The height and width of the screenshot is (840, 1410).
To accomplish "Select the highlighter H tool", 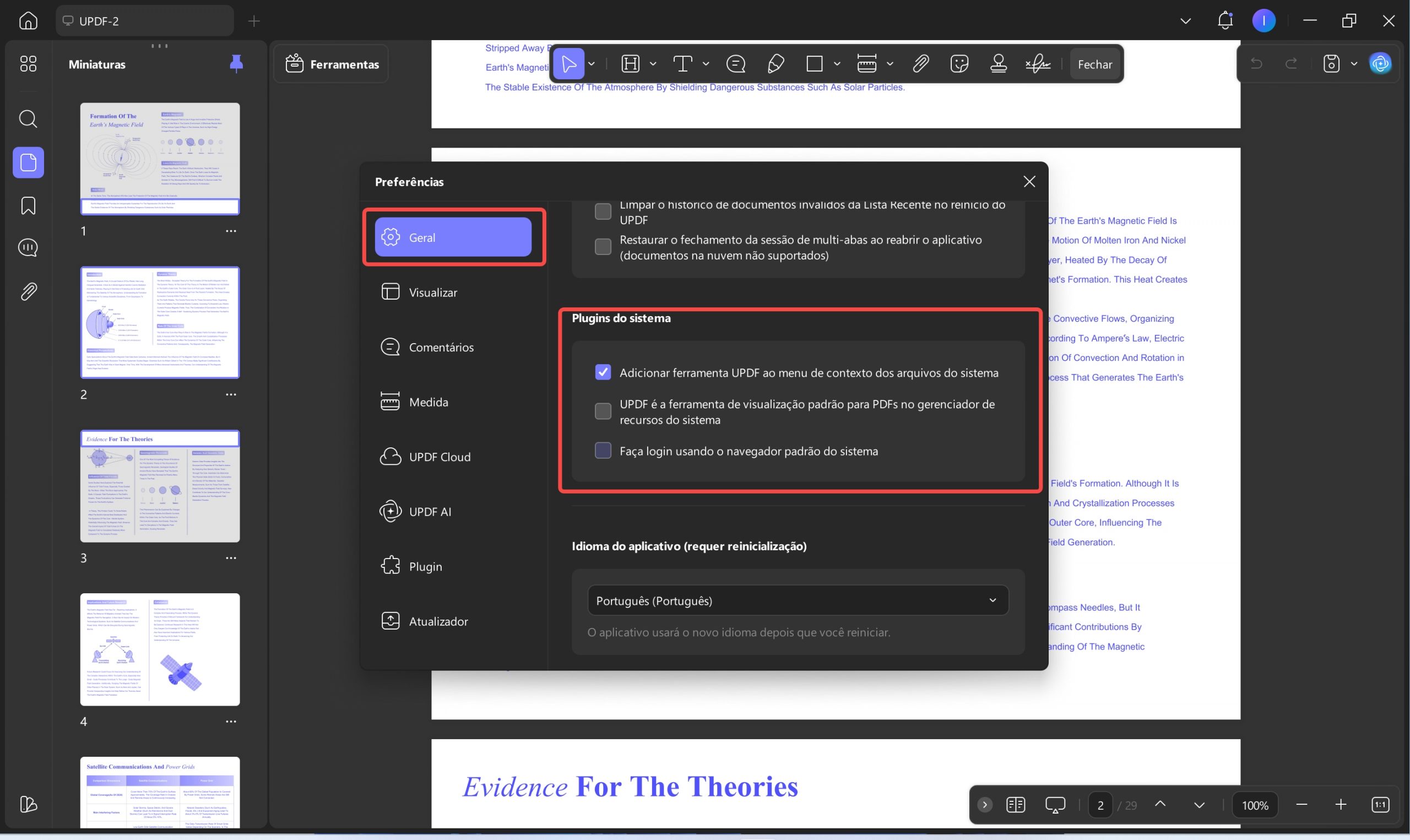I will 630,64.
